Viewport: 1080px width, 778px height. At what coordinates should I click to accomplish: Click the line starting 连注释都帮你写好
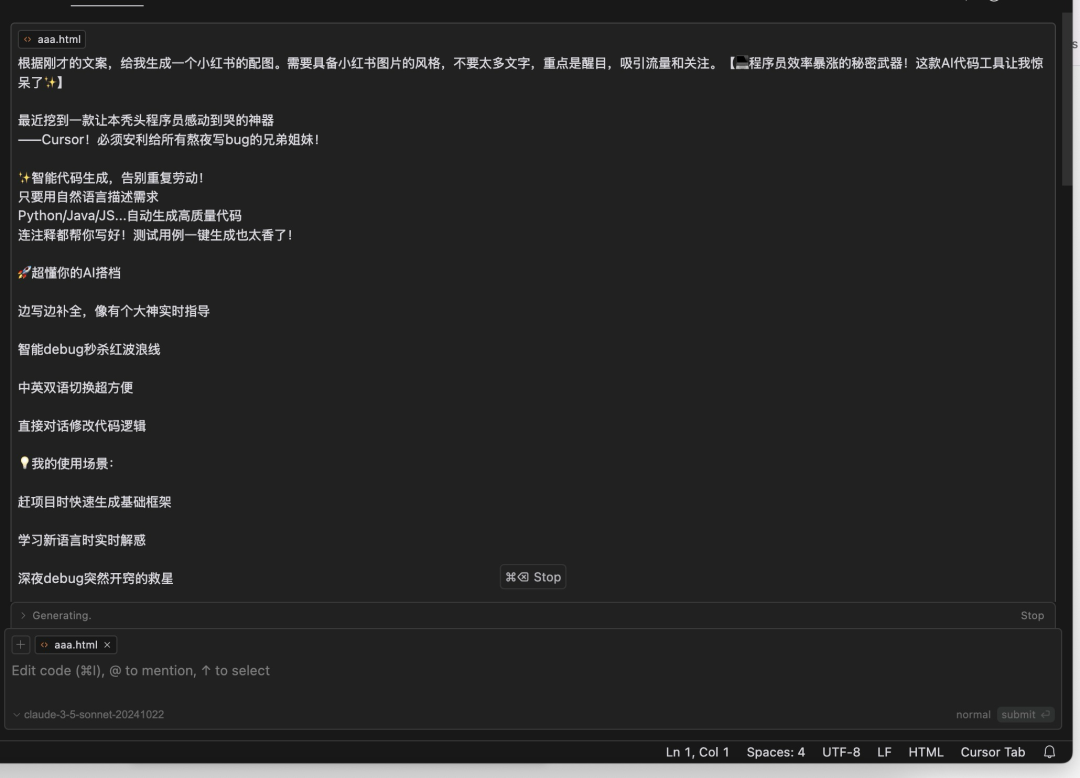pyautogui.click(x=155, y=235)
